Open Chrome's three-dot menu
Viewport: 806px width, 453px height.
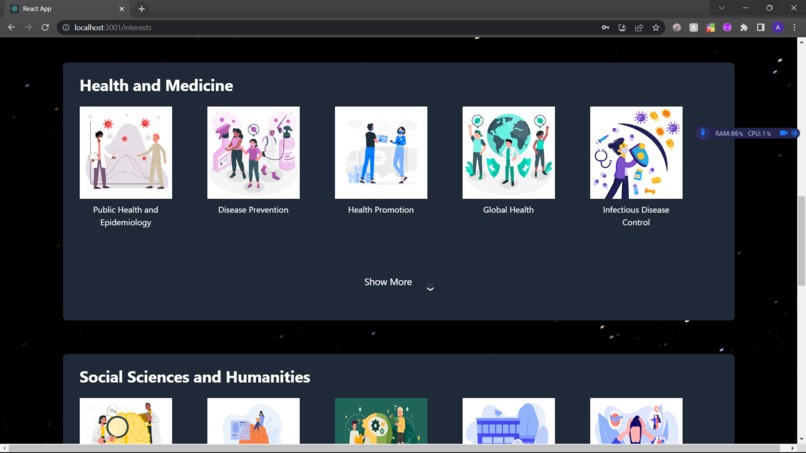794,27
